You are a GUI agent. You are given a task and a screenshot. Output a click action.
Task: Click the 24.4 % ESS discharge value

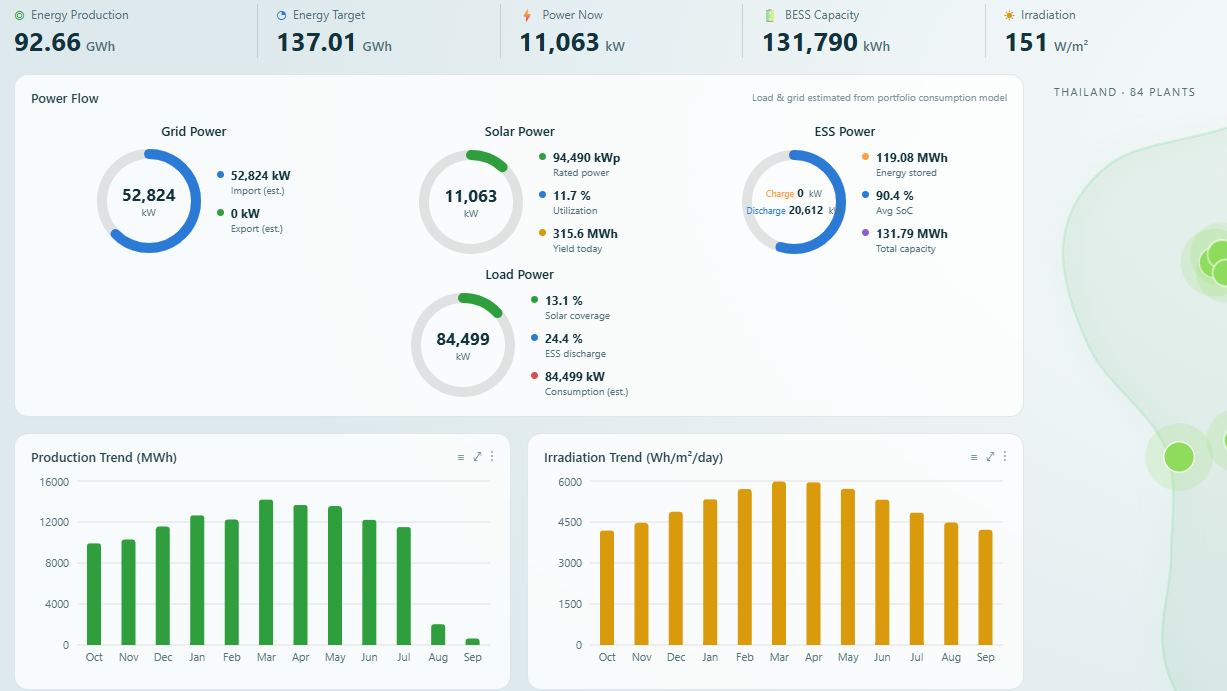pyautogui.click(x=564, y=338)
